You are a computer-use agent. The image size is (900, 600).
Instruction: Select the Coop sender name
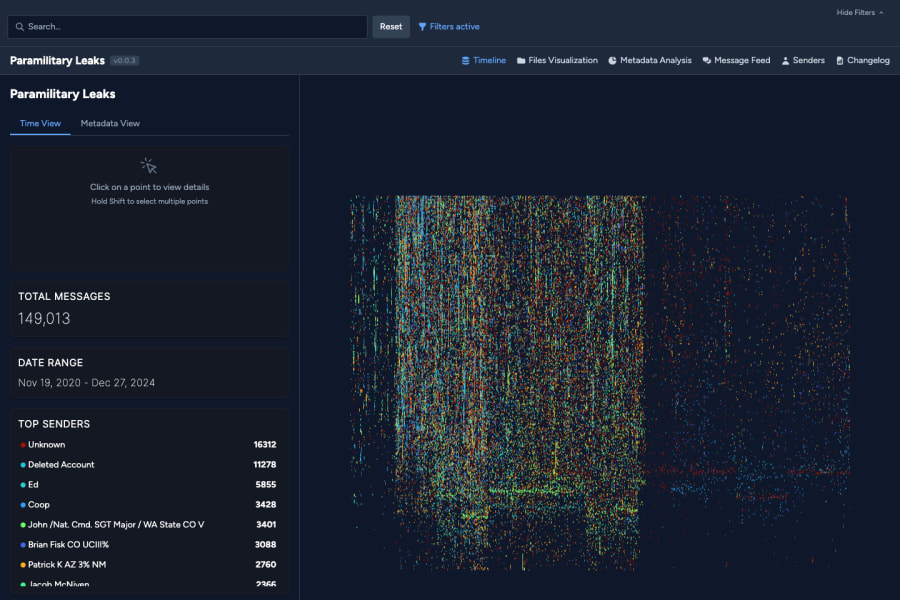(x=38, y=505)
